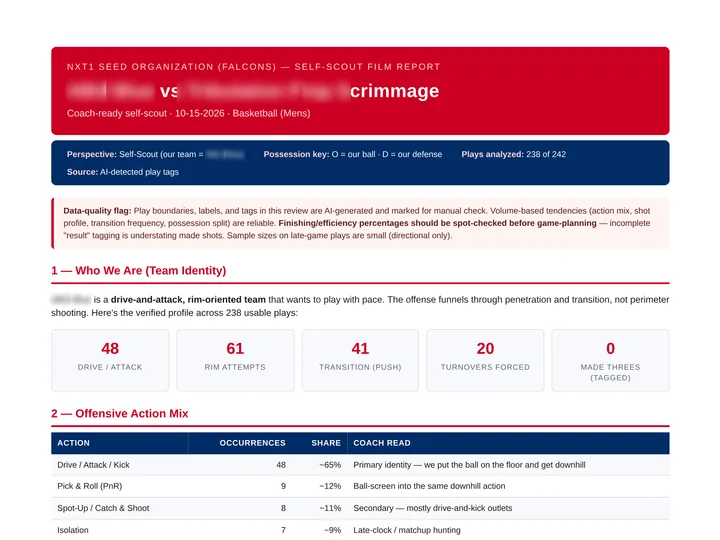Click the 'Who We Are (Team Identity)' heading

coord(139,270)
